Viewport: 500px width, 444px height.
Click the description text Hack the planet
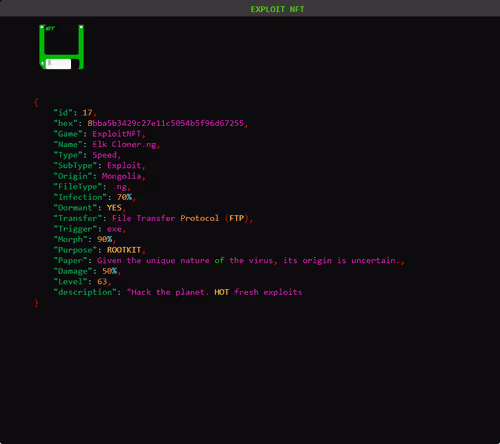coord(168,292)
